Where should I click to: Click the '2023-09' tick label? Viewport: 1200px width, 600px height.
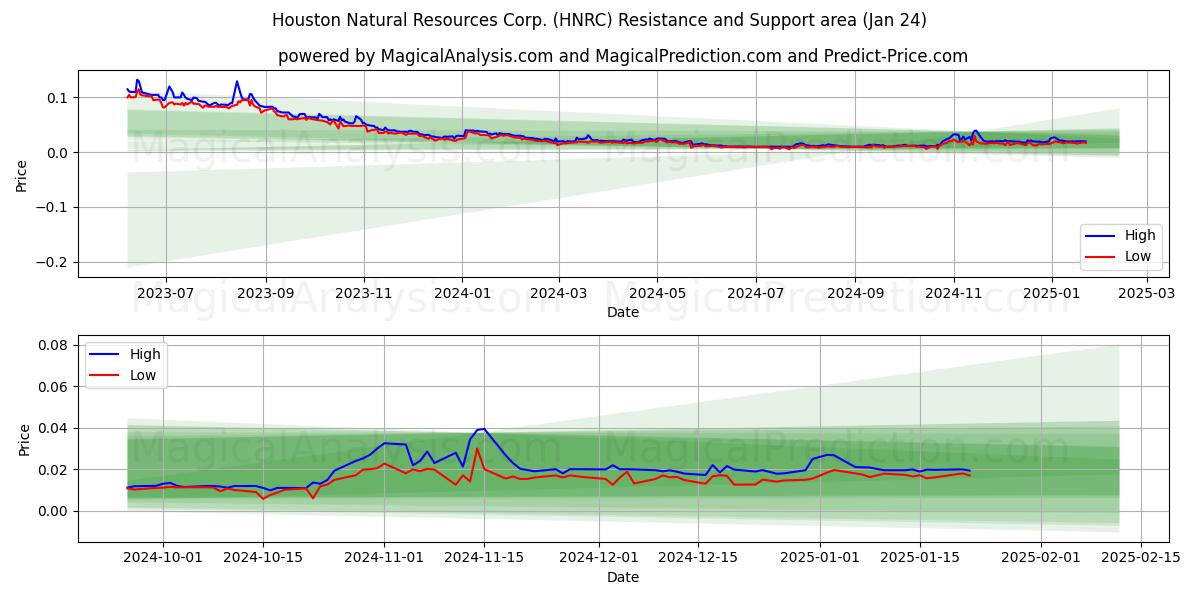tap(266, 294)
